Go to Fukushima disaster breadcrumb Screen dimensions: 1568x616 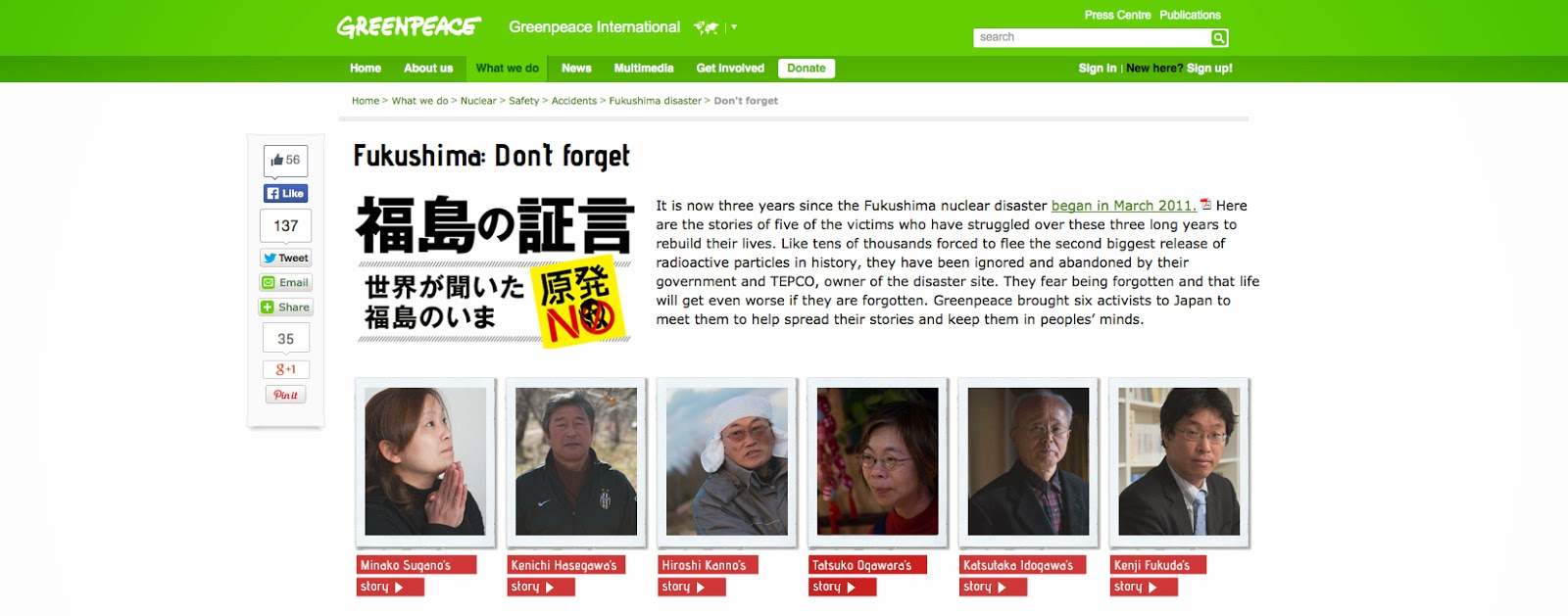pyautogui.click(x=655, y=101)
